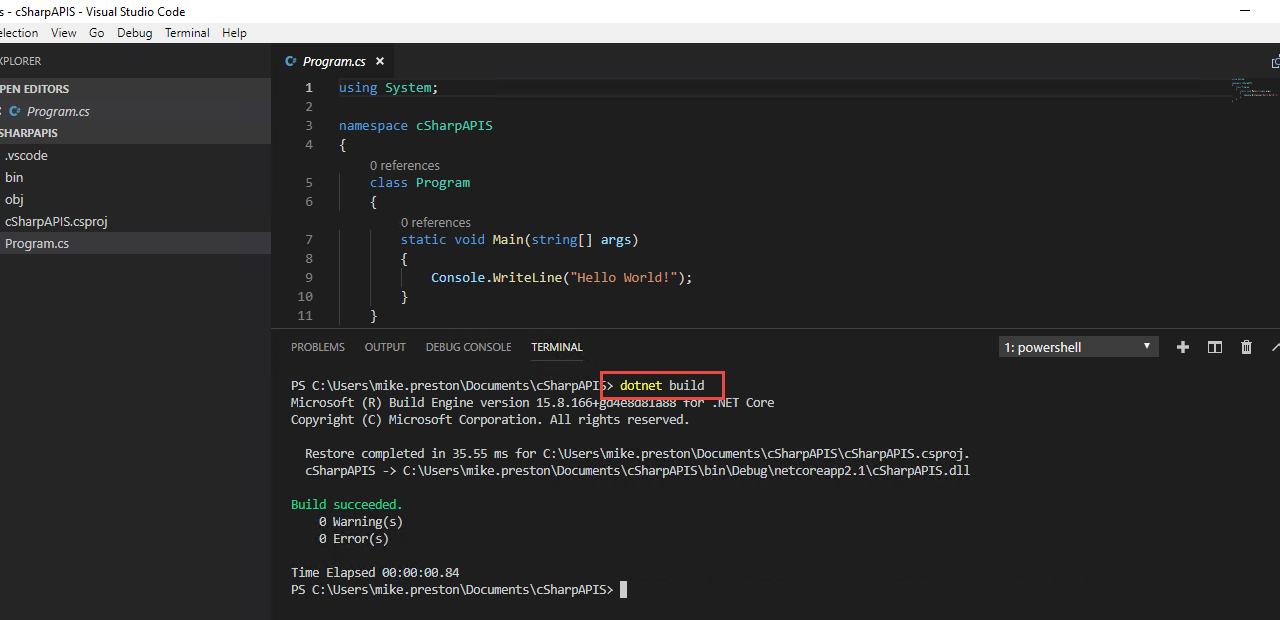Click the "namespace cSharpAPIS" code line
Screen dimensions: 1280x620
pyautogui.click(x=416, y=126)
